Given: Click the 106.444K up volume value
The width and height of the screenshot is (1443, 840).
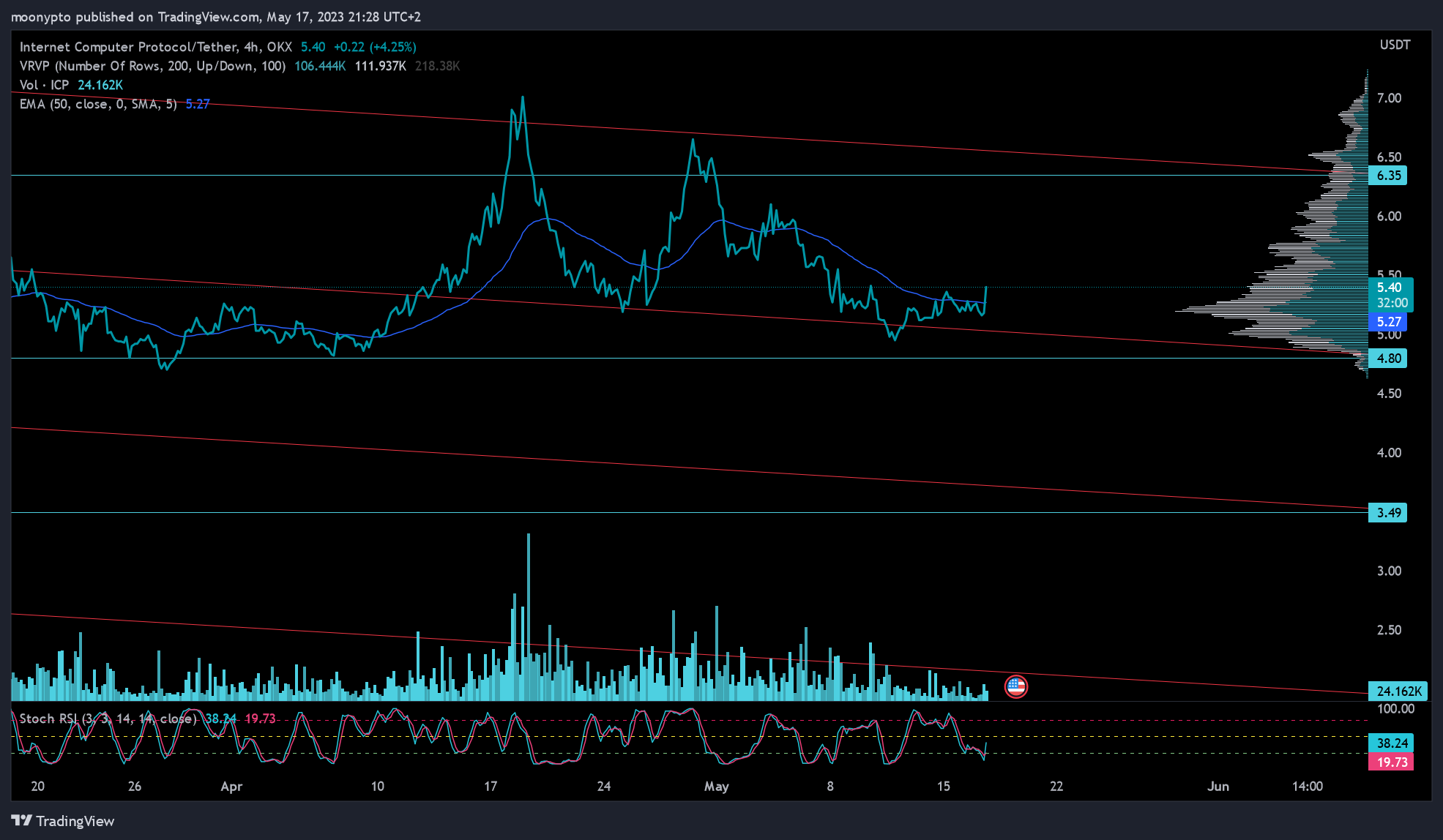Looking at the screenshot, I should click(x=320, y=66).
